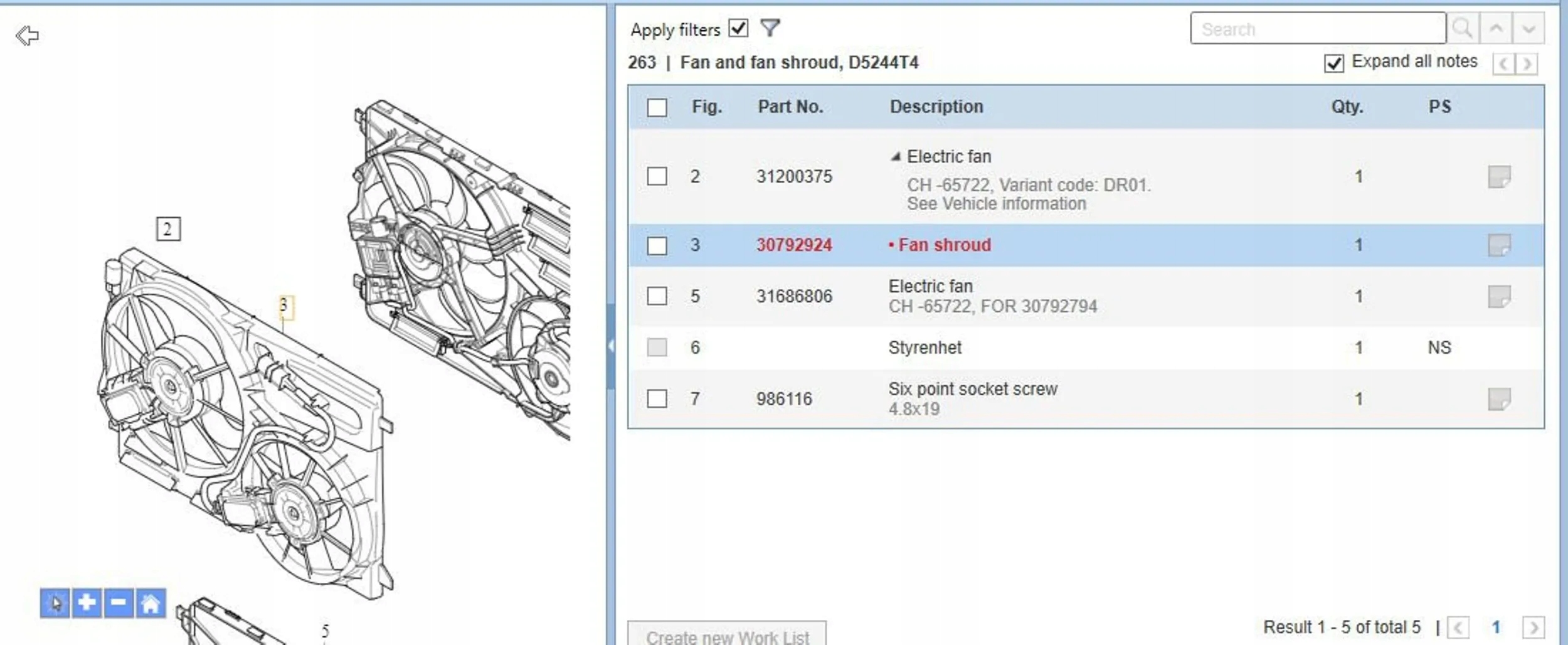Go to previous results page arrow
The height and width of the screenshot is (645, 1568).
tap(1458, 627)
